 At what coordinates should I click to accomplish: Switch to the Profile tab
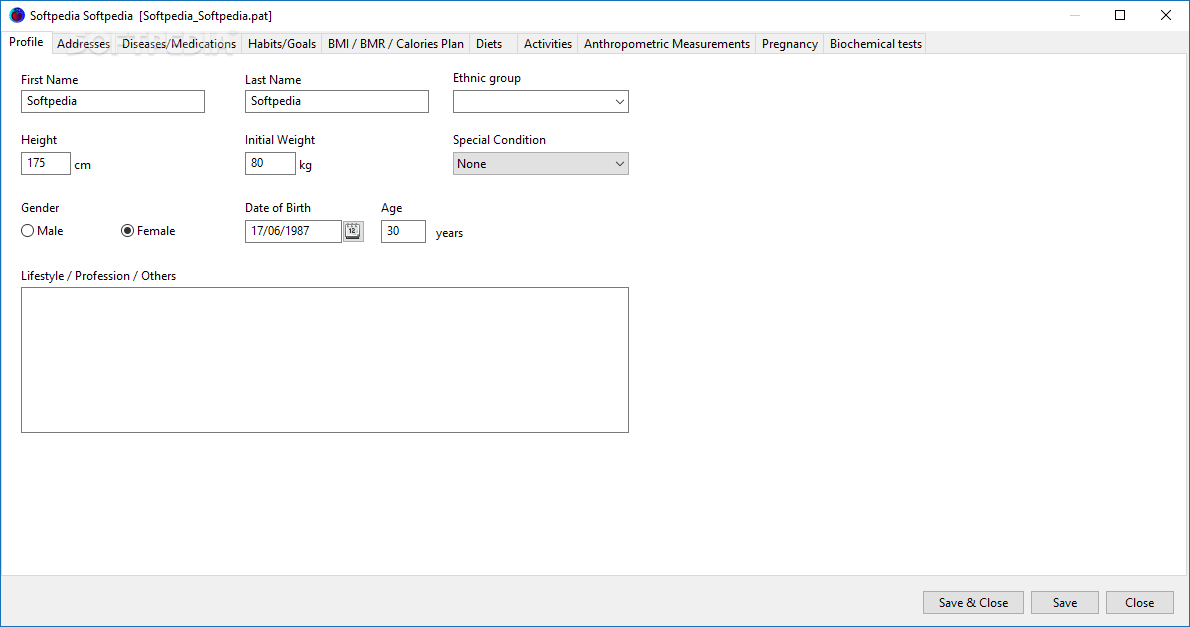click(x=27, y=43)
